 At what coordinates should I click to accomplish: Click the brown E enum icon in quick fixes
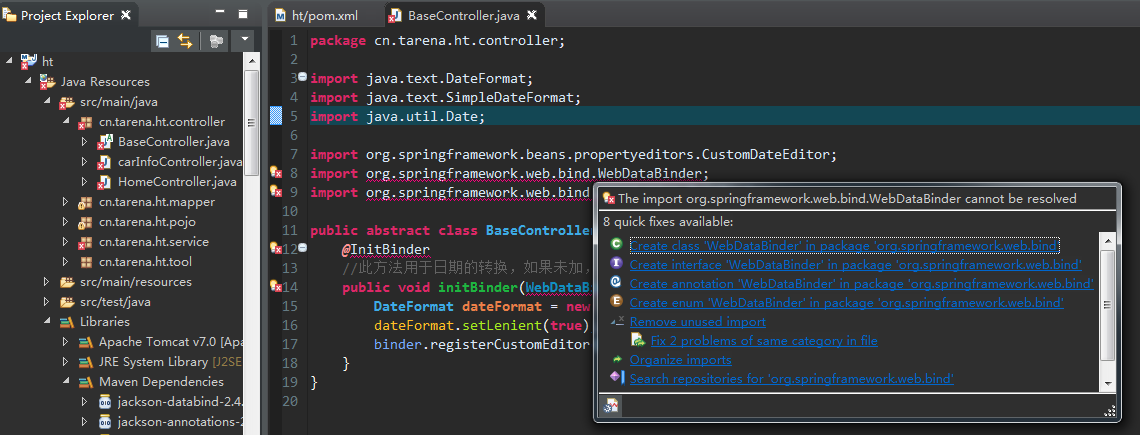pyautogui.click(x=616, y=301)
